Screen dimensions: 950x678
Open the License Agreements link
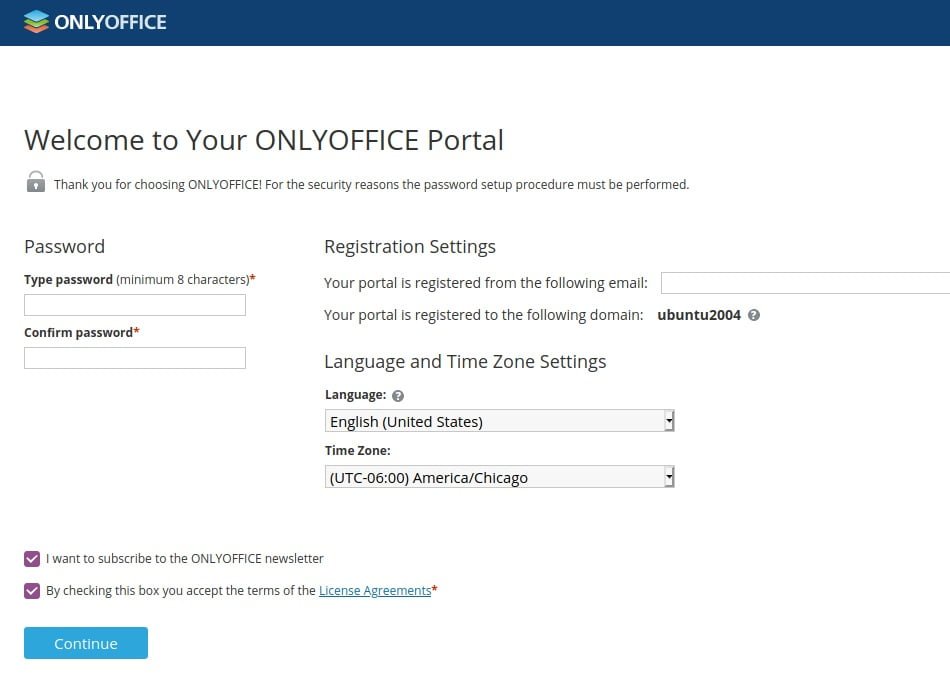click(x=375, y=591)
